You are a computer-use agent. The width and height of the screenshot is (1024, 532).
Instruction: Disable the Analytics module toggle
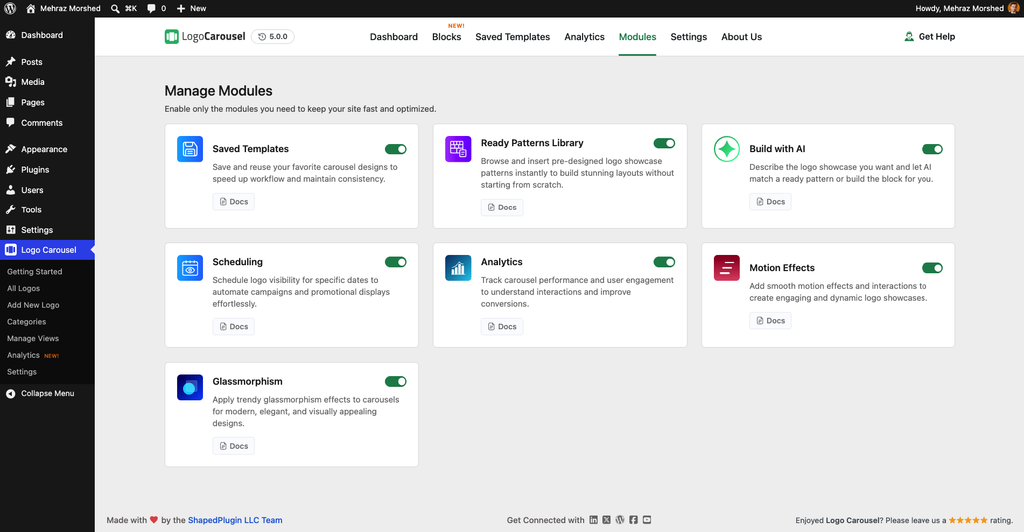coord(664,262)
